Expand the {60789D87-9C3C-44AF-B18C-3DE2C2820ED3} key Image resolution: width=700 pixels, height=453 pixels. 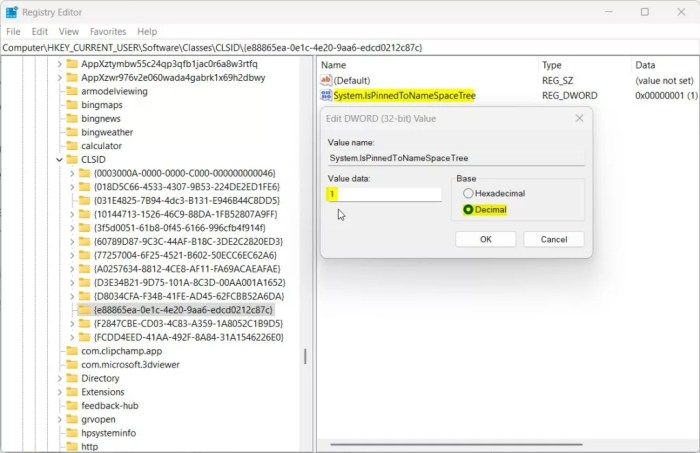click(72, 241)
